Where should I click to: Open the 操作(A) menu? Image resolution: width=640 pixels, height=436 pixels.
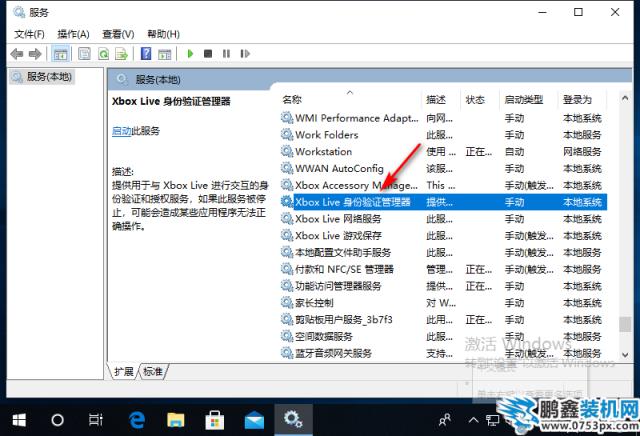tap(73, 34)
